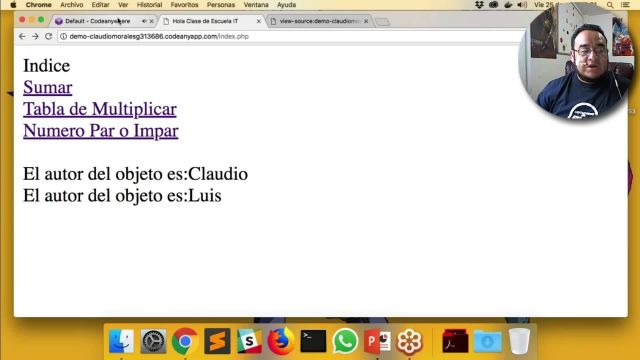Open Slack from the Dock
The width and height of the screenshot is (640, 360).
(x=249, y=341)
